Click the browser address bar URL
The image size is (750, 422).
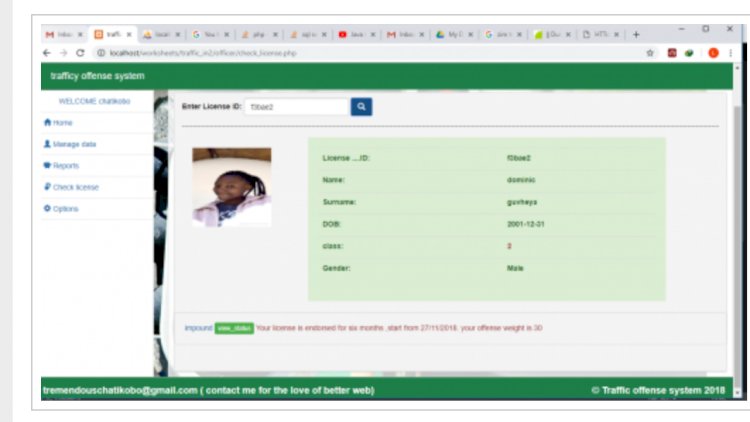point(203,53)
